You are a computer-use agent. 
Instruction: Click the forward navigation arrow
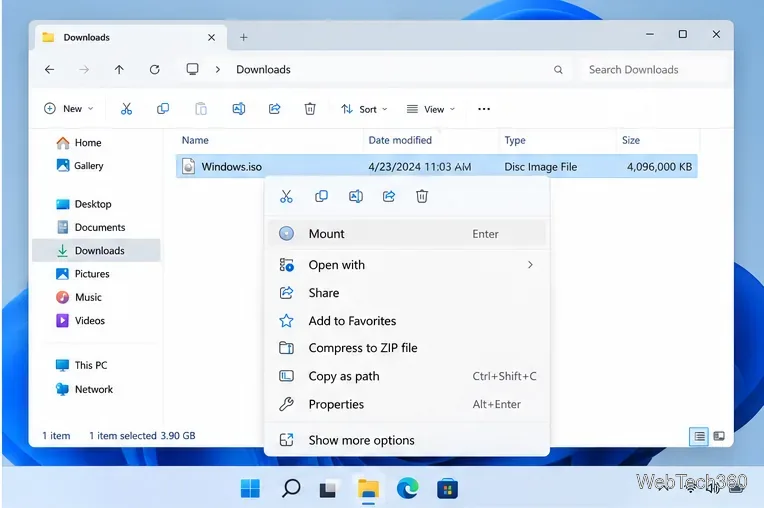click(84, 70)
